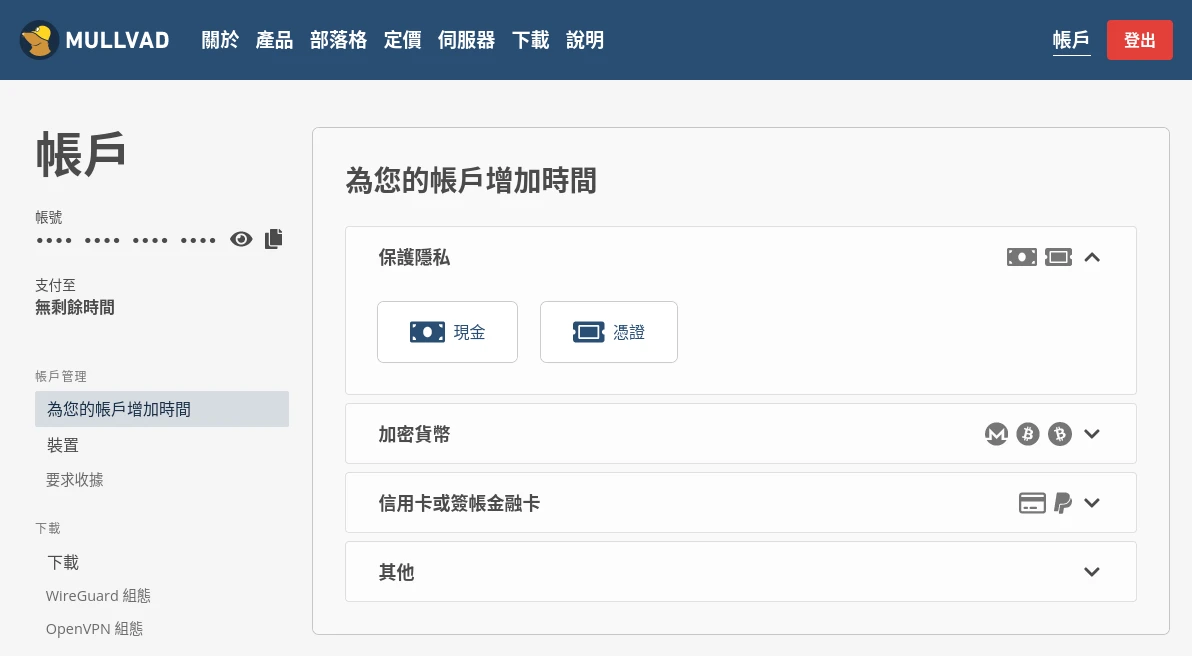Open 伺服器 in the top navigation

pyautogui.click(x=466, y=40)
